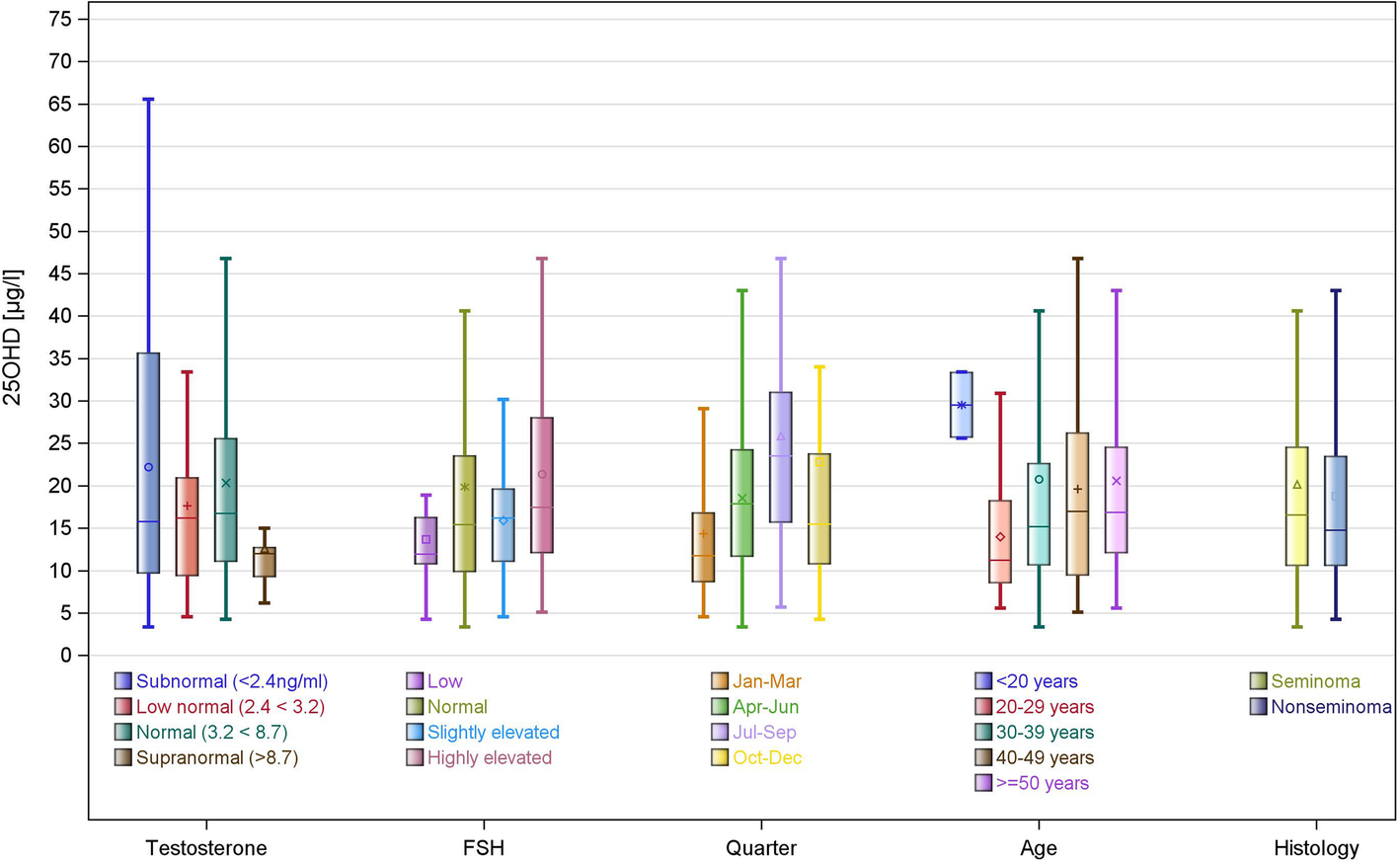Click the olive Normal FSH box
1400x862 pixels.
coord(465,513)
